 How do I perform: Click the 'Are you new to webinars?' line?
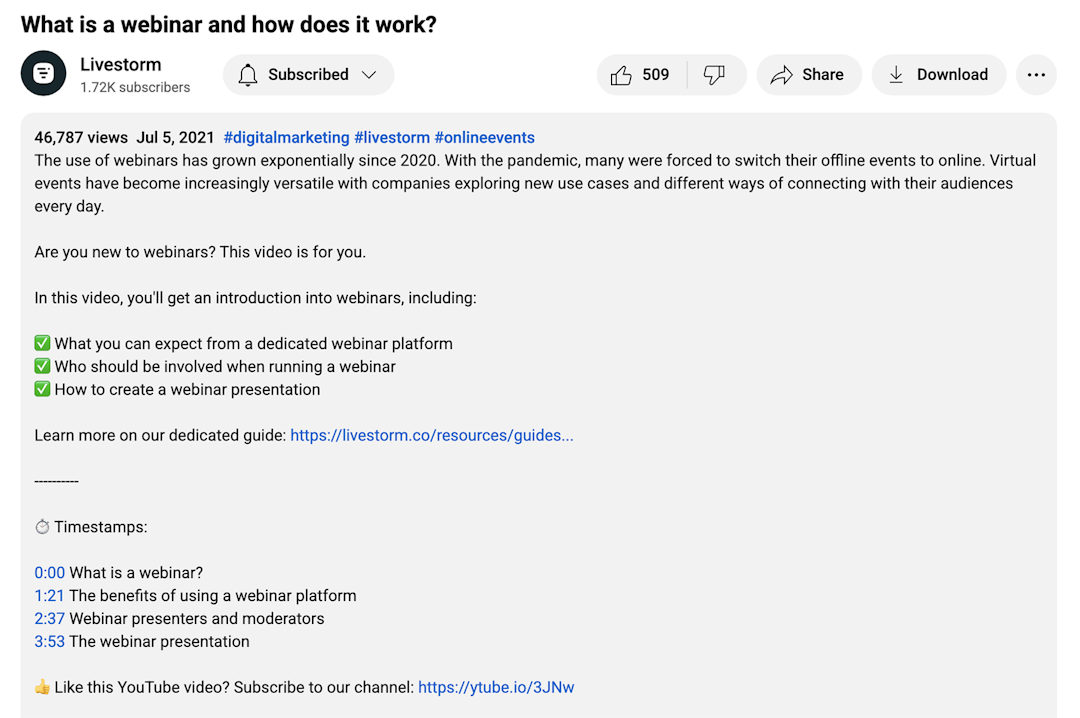(200, 252)
